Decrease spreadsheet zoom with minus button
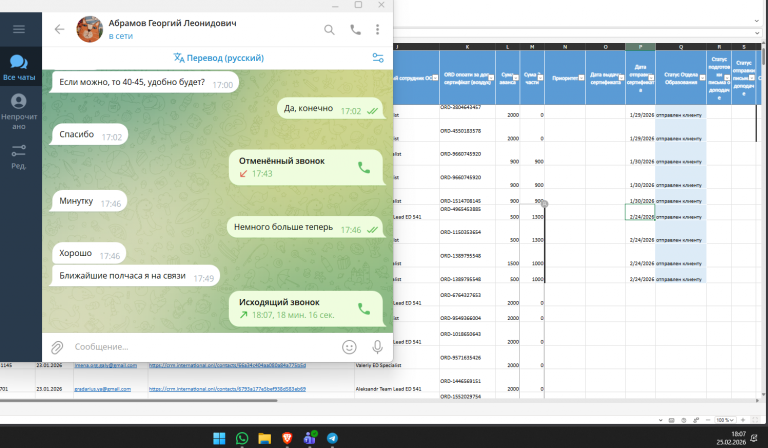Screen dimensions: 768x448 (x=708, y=420)
